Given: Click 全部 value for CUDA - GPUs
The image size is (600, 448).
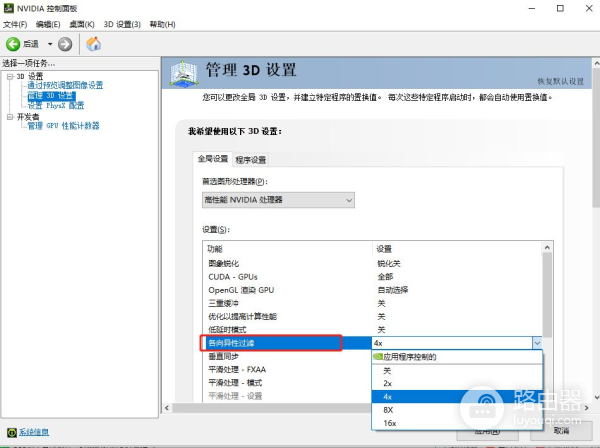Looking at the screenshot, I should [385, 277].
